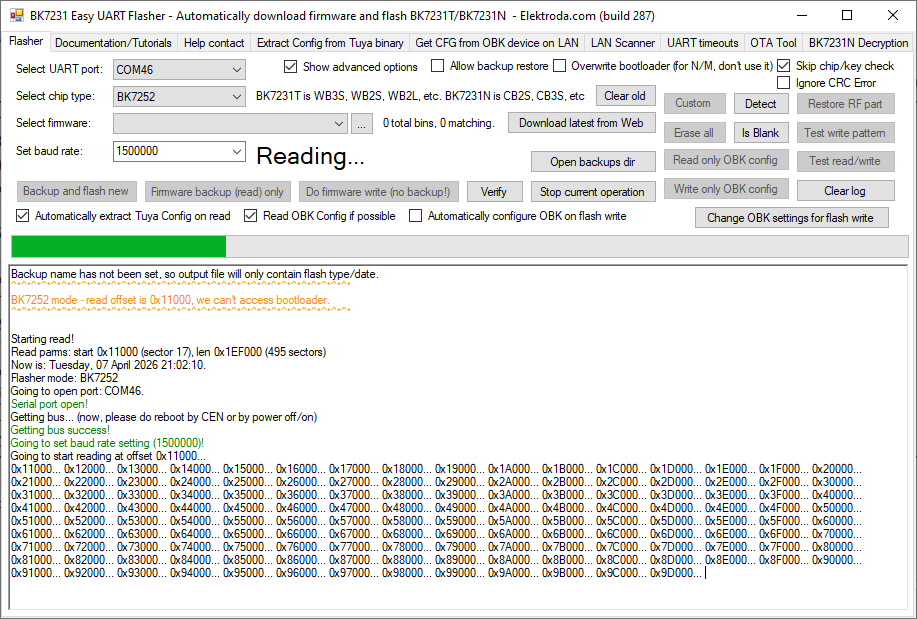This screenshot has height=619, width=917.
Task: Switch to the Flasher tab
Action: pos(26,41)
